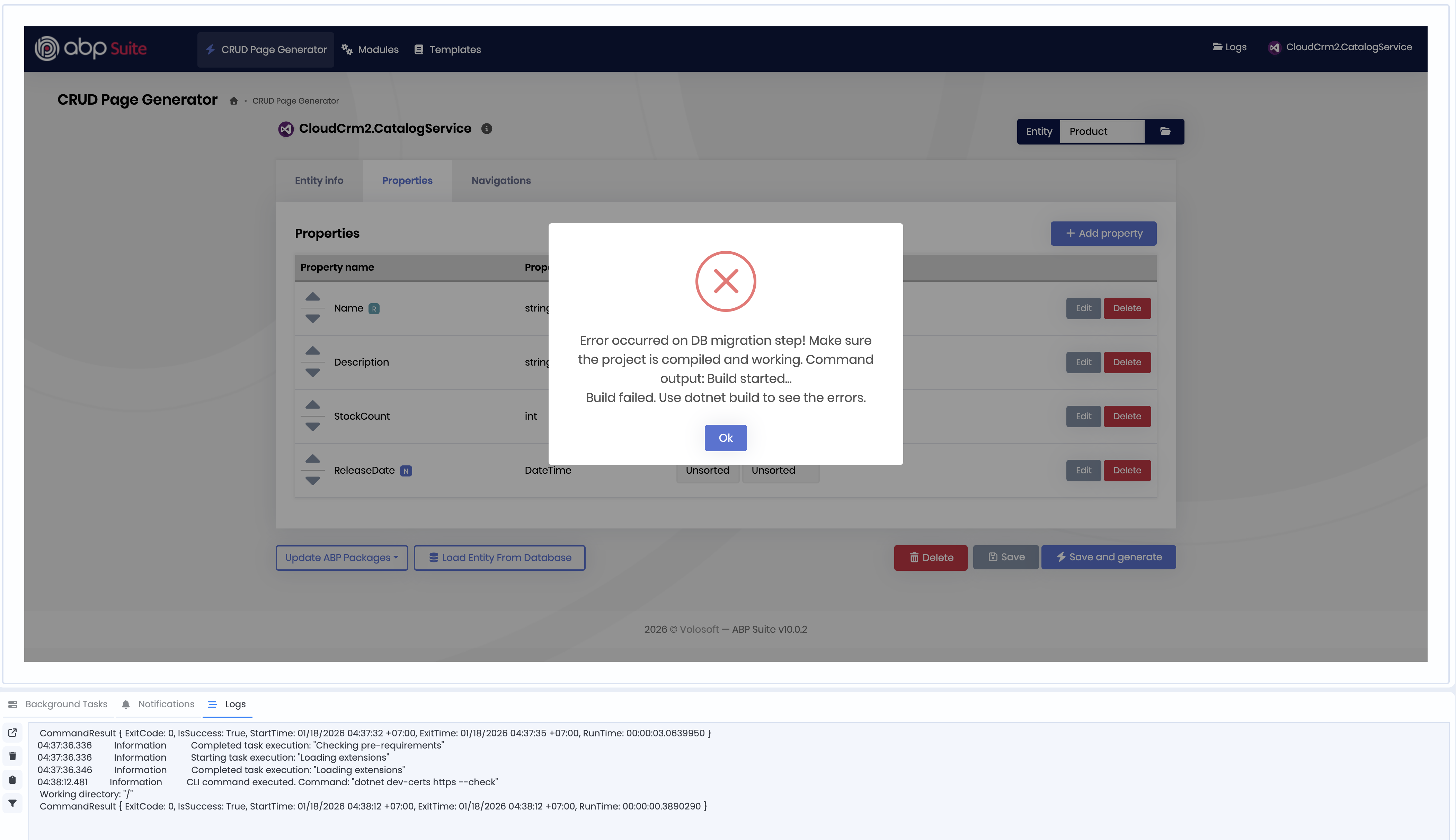Expand the Update ABP Packages dropdown
The width and height of the screenshot is (1456, 840).
tap(341, 557)
